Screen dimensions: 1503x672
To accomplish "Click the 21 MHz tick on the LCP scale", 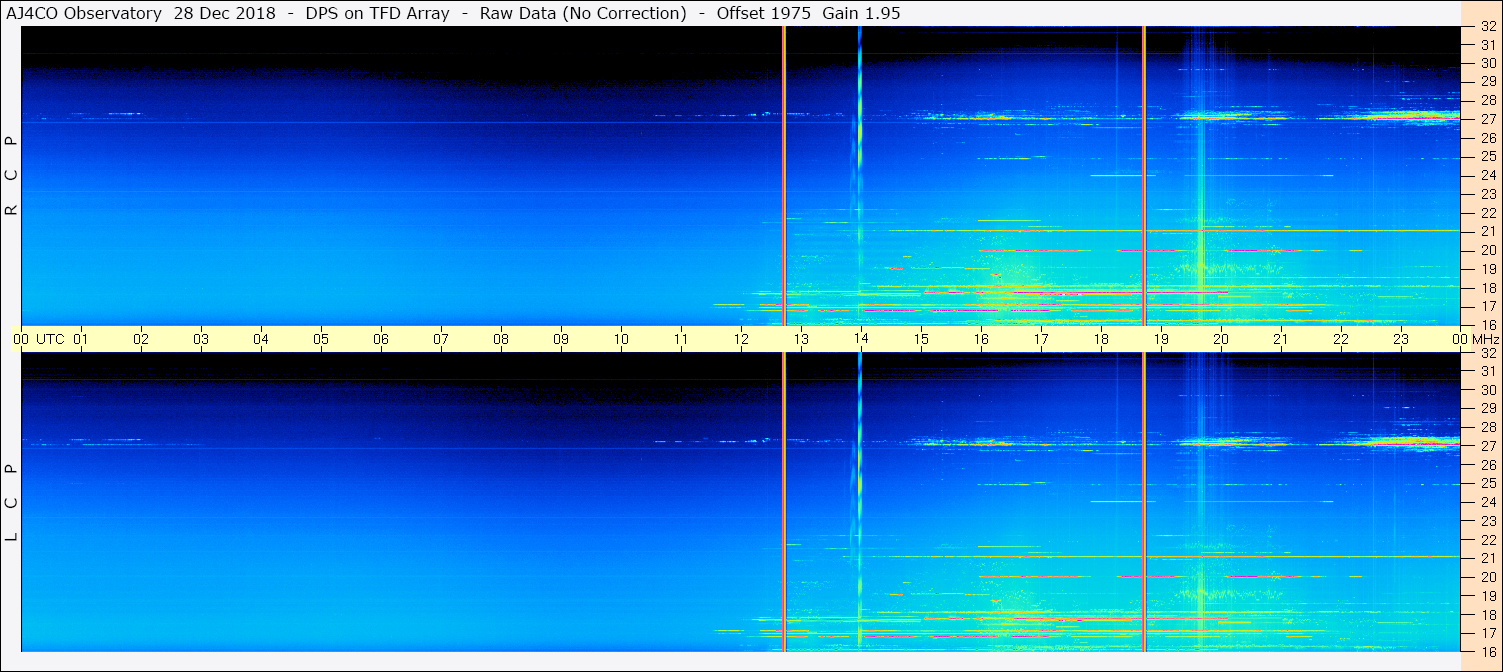I will [1487, 558].
